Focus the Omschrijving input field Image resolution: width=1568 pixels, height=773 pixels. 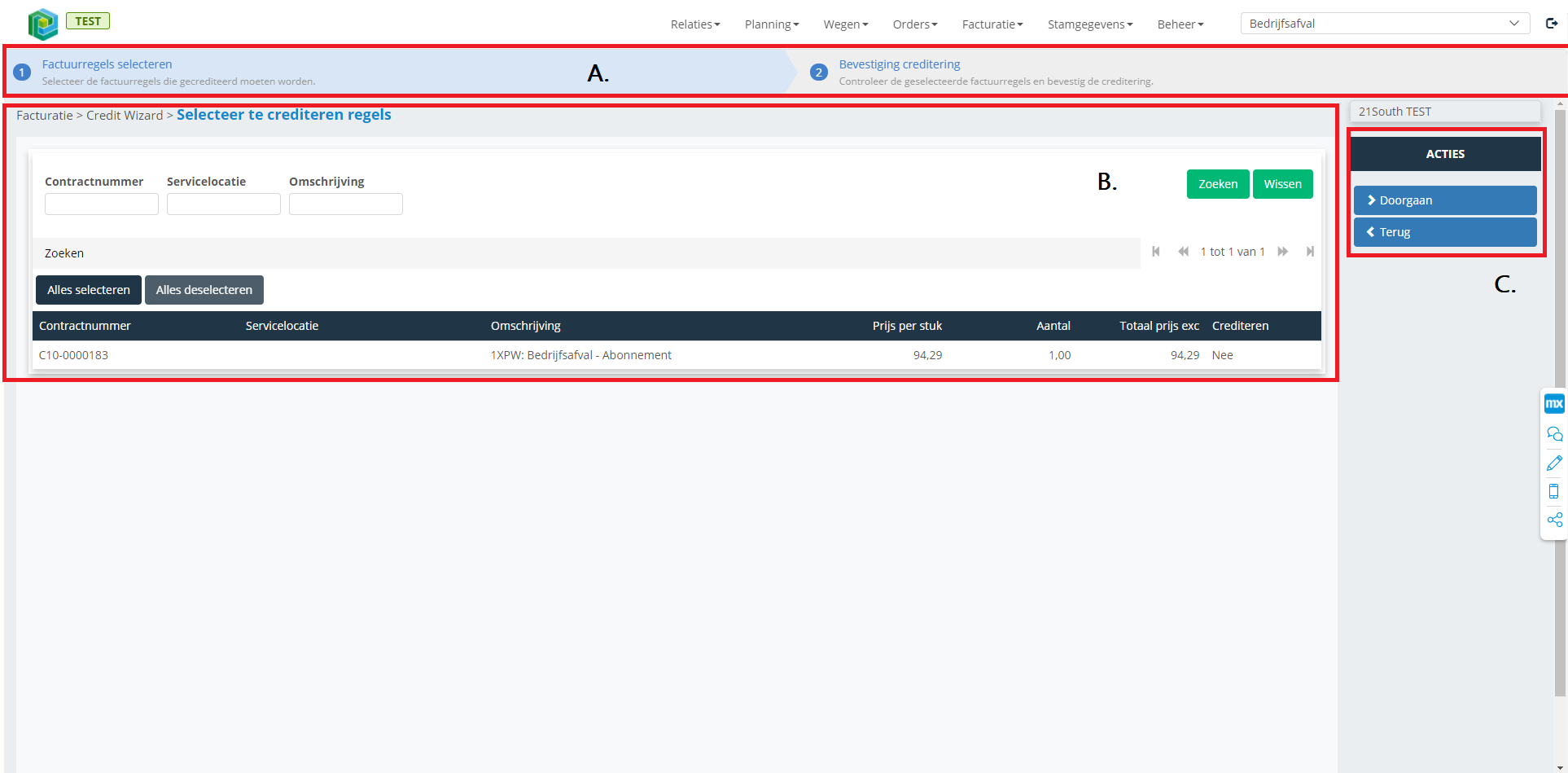pos(346,204)
